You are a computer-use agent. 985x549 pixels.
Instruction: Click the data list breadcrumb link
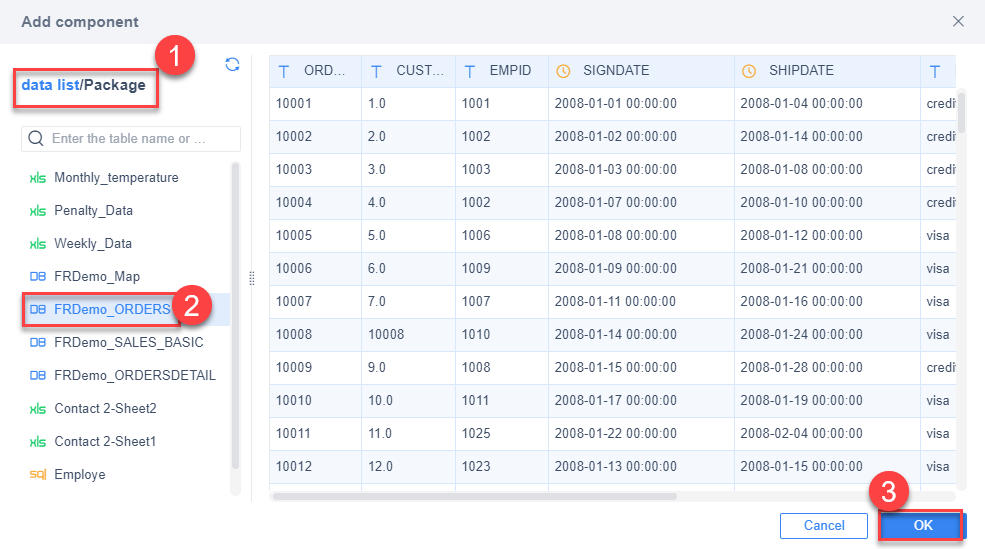[x=50, y=85]
